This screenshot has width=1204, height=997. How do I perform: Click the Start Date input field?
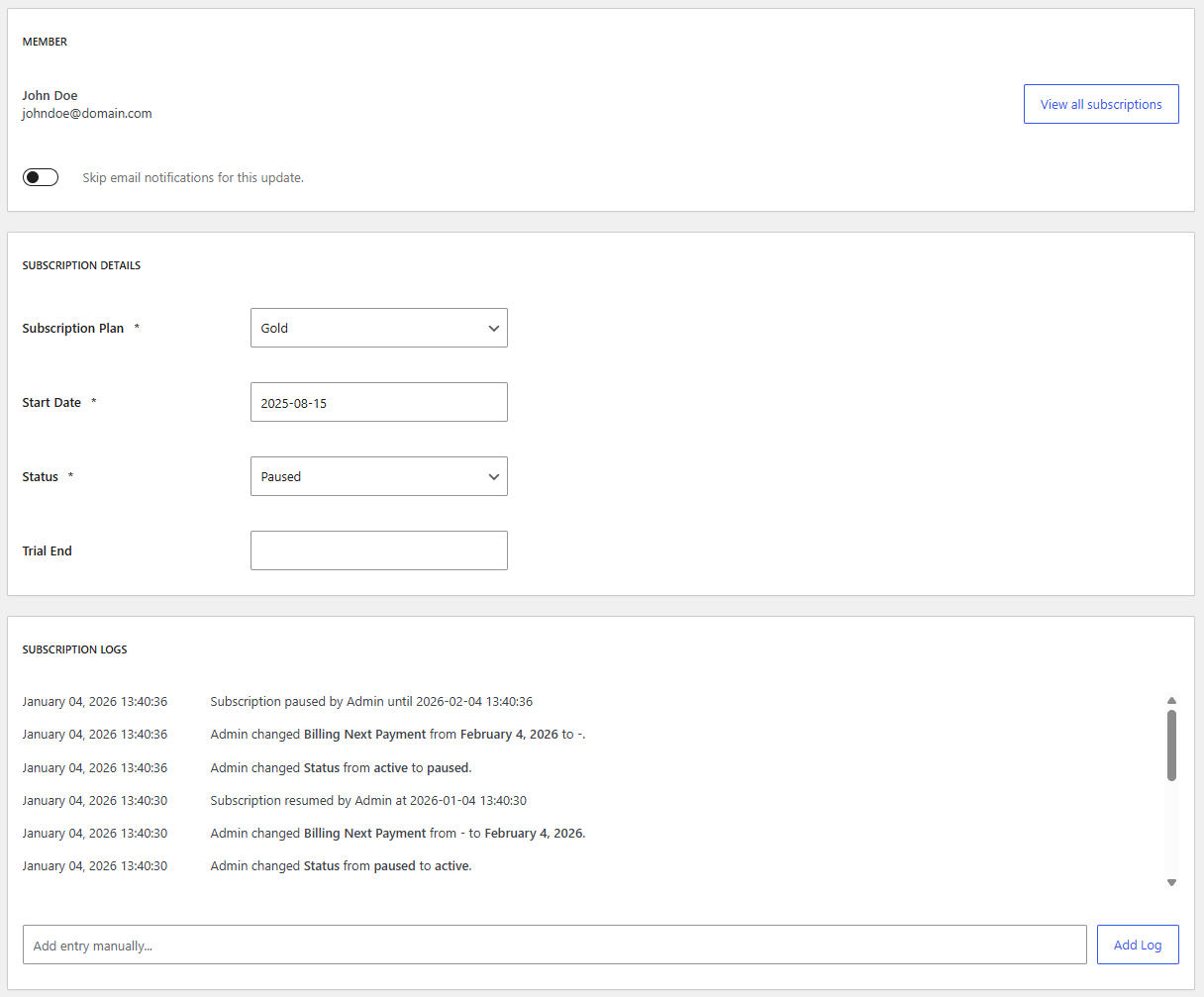coord(379,402)
